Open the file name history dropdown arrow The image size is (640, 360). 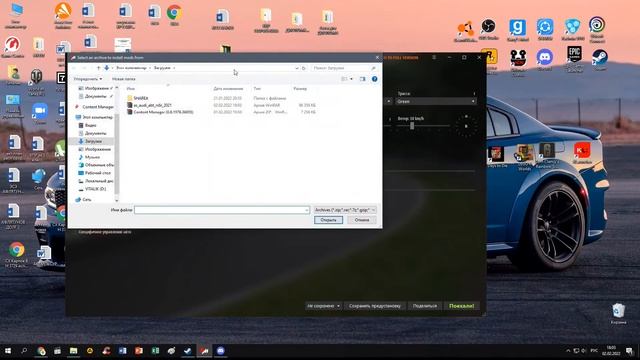307,210
